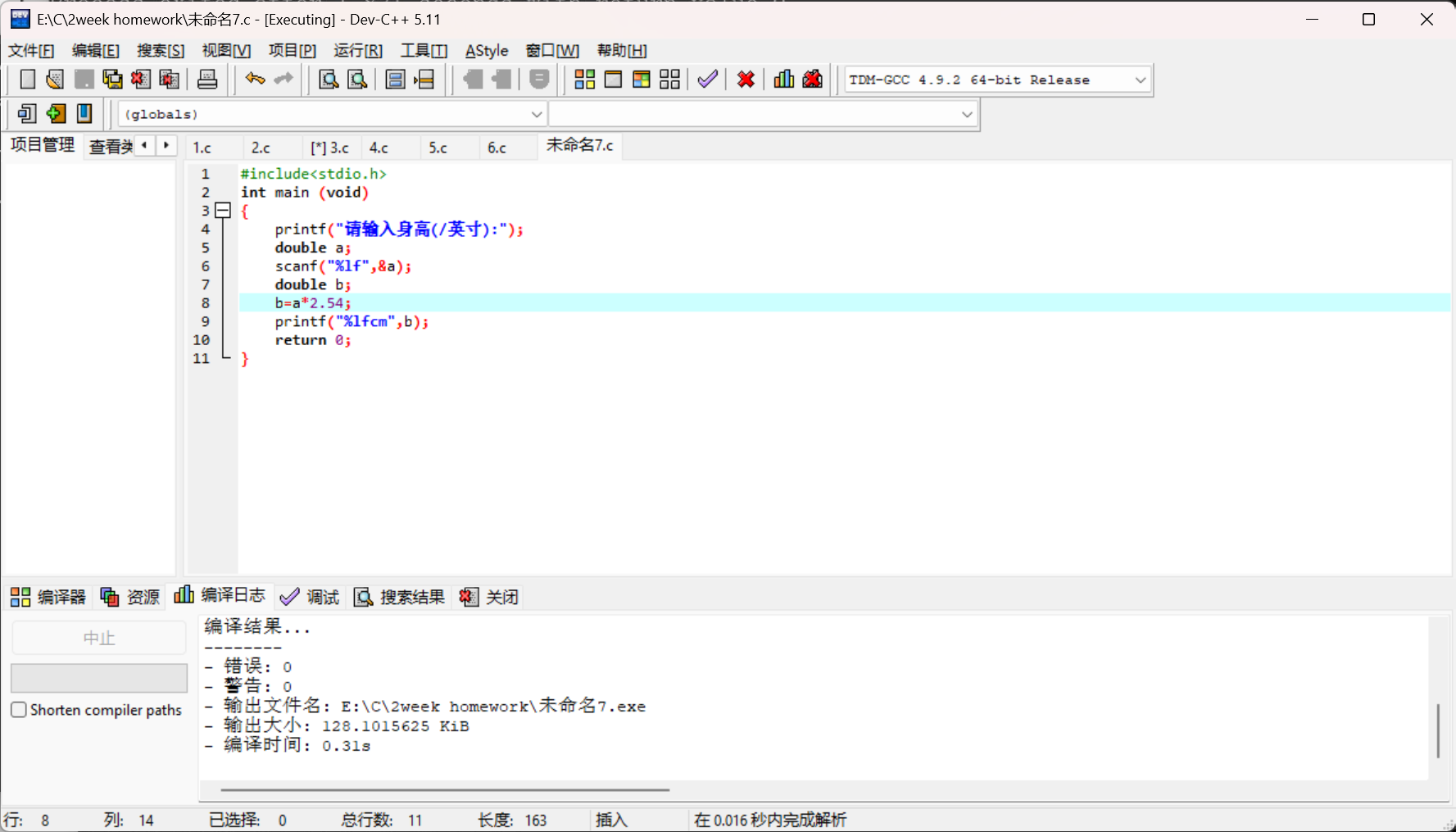
Task: Show the 资源 bottom panel tab
Action: [130, 597]
